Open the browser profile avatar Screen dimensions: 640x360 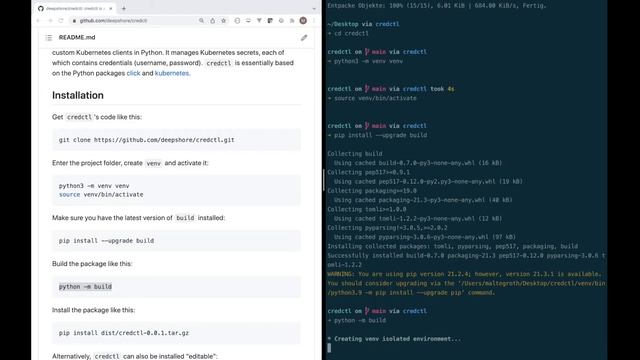click(x=303, y=20)
